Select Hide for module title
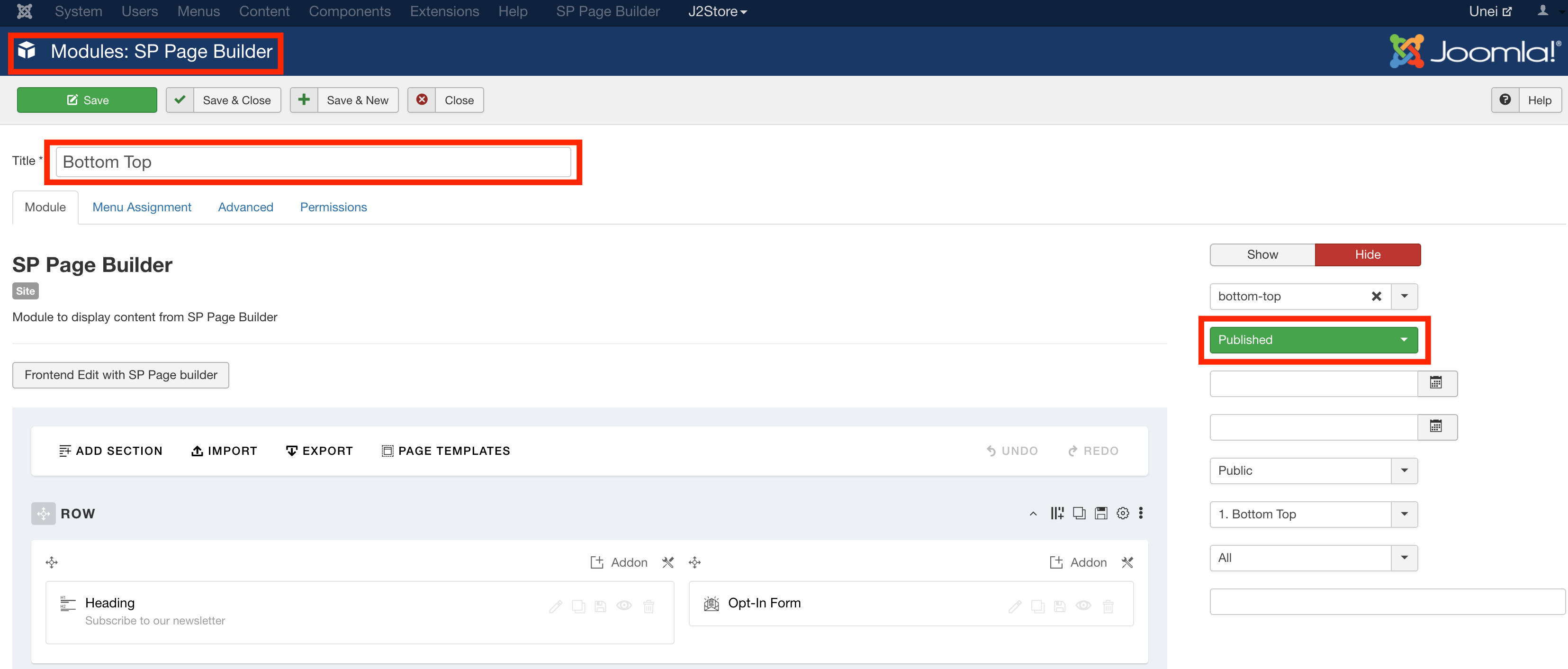Viewport: 1568px width, 669px height. (x=1367, y=254)
